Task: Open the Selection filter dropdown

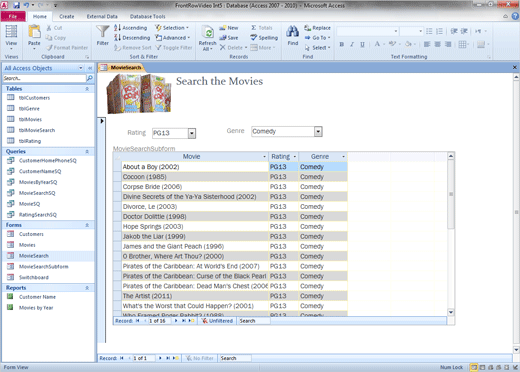Action: pyautogui.click(x=172, y=28)
